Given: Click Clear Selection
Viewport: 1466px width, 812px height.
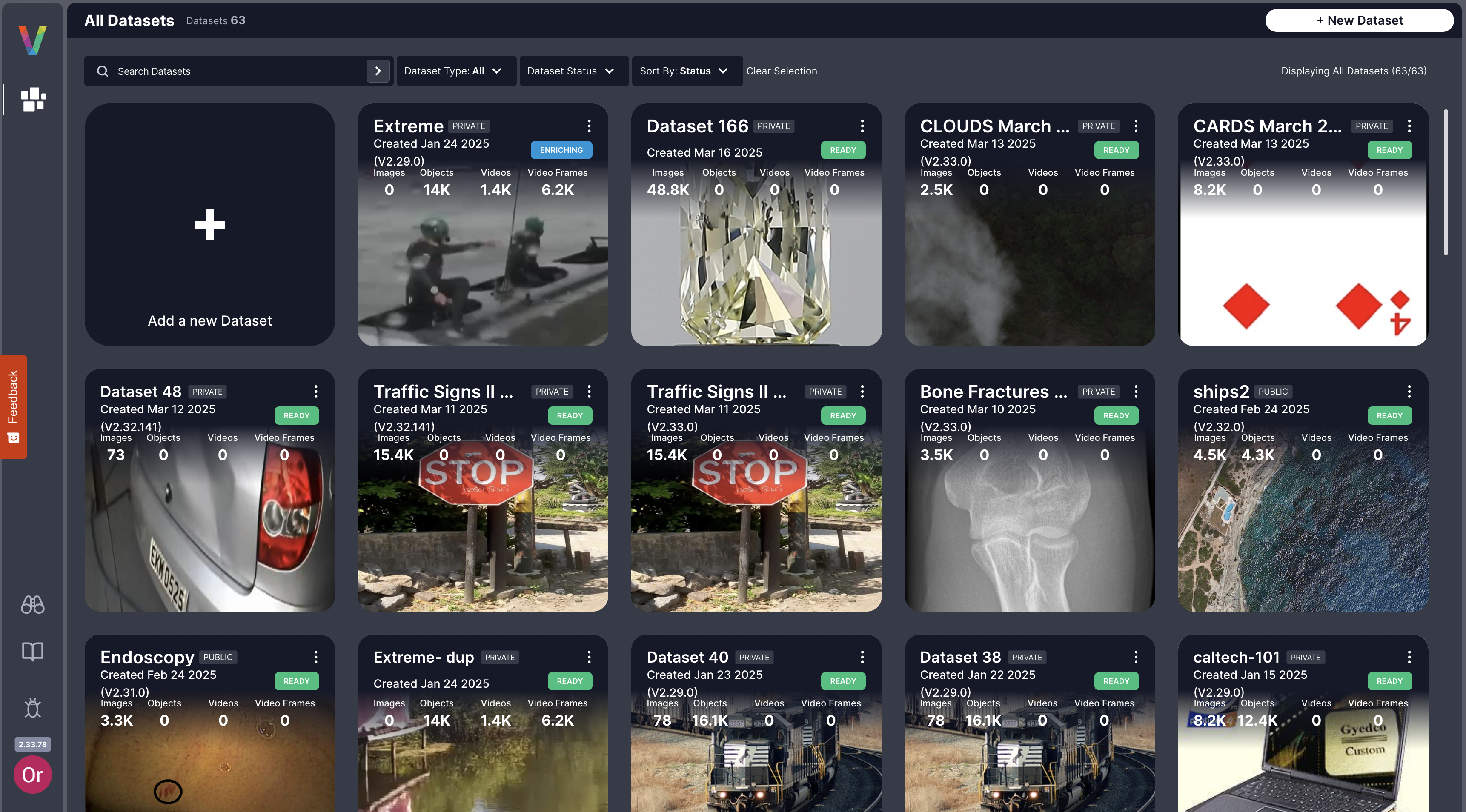Looking at the screenshot, I should pos(782,71).
